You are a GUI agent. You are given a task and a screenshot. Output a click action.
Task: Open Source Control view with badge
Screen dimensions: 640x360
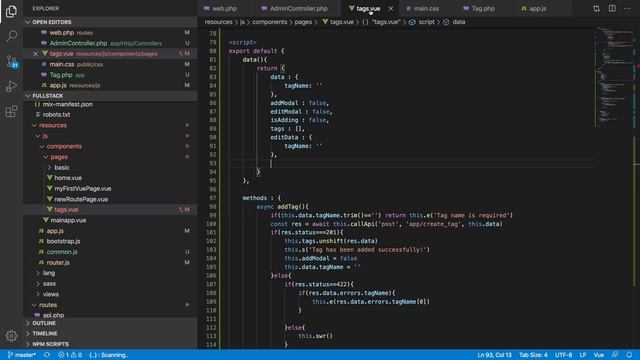[11, 62]
